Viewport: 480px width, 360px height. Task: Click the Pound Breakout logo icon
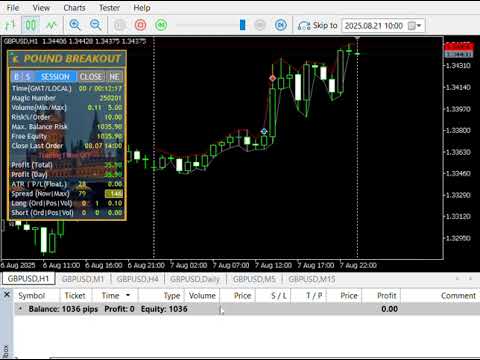(15, 59)
